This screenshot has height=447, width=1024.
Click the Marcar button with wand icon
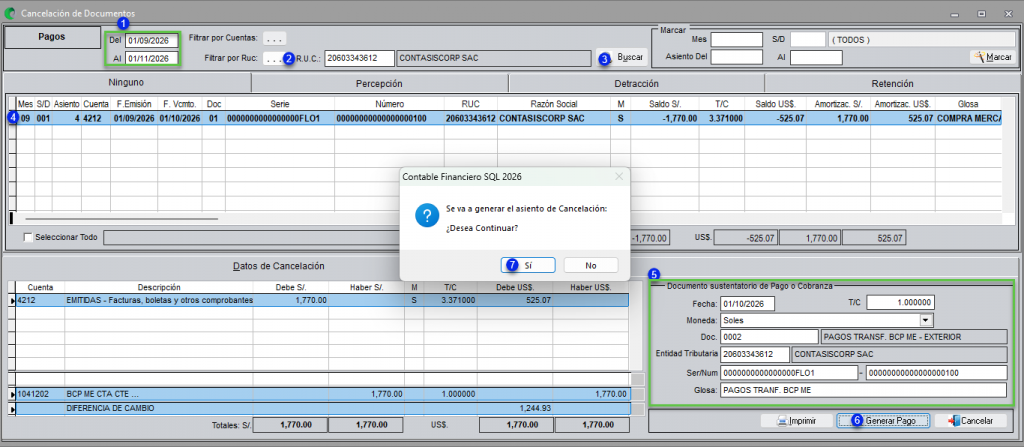[x=993, y=58]
